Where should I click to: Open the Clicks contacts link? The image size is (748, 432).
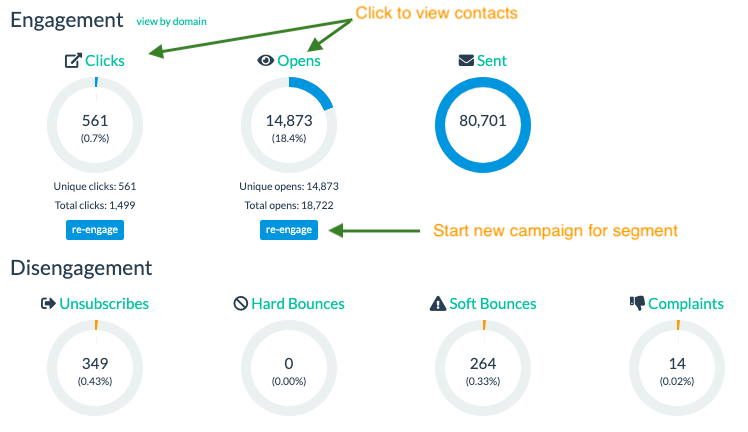pyautogui.click(x=105, y=61)
